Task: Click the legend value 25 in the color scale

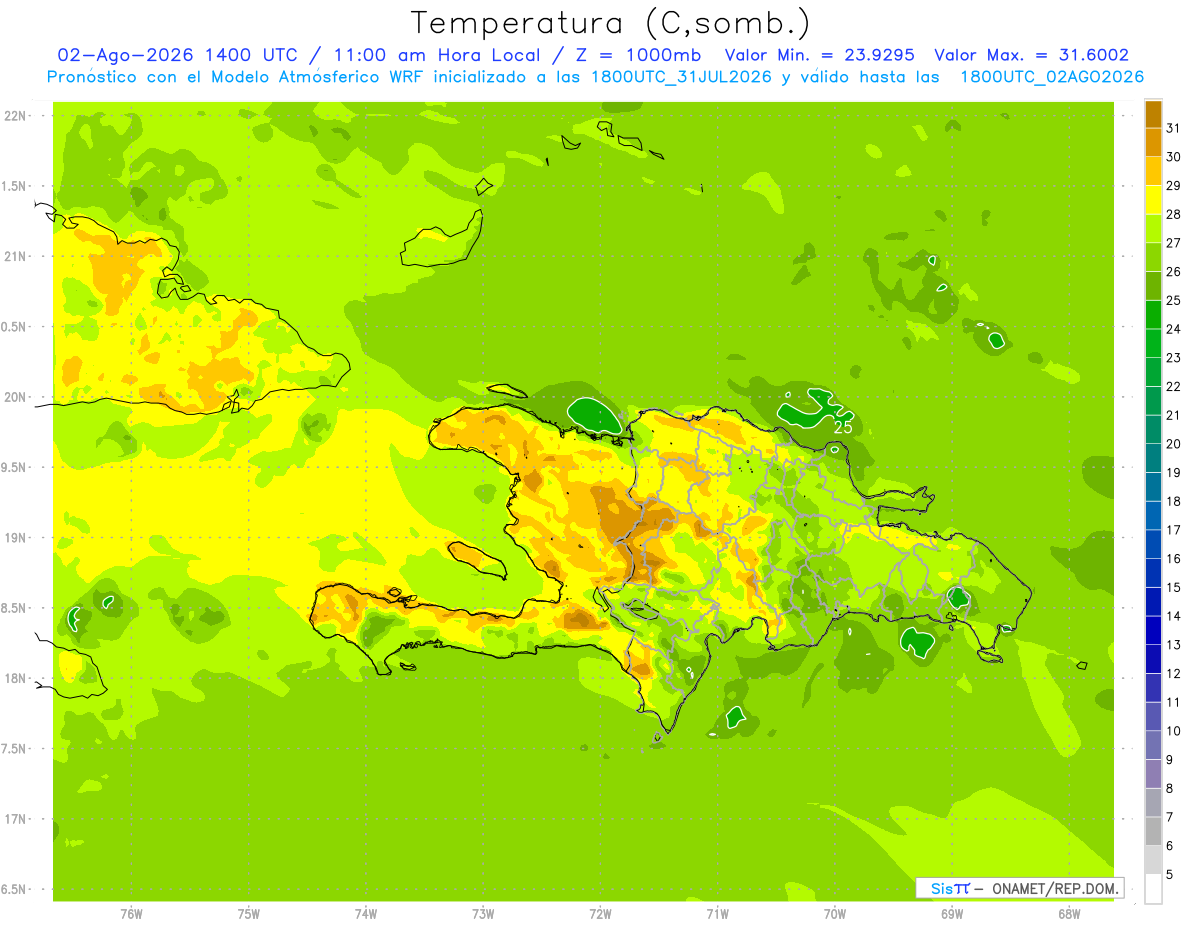Action: (x=1173, y=300)
